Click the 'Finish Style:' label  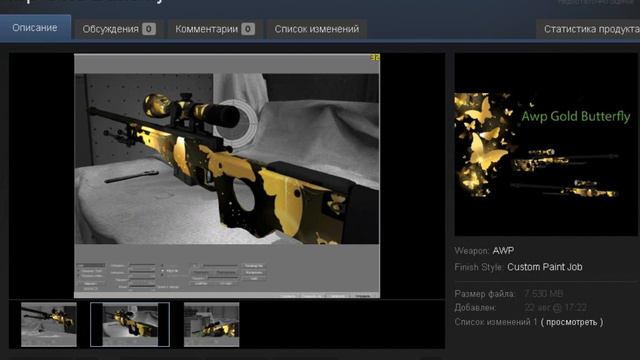coord(479,267)
